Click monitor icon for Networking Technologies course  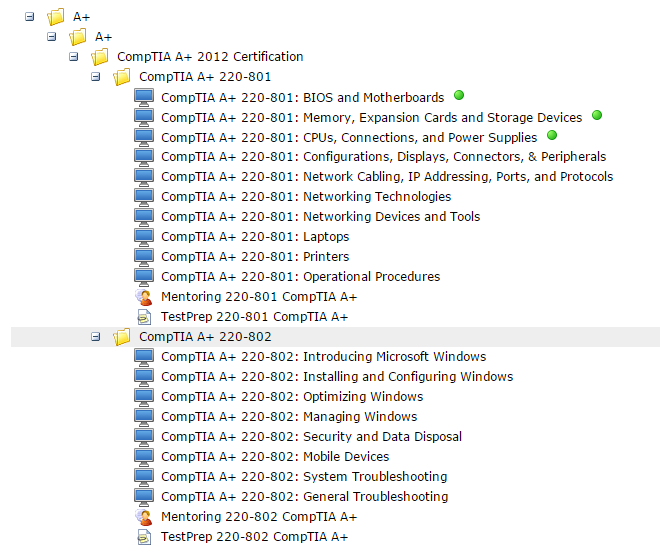tap(144, 197)
